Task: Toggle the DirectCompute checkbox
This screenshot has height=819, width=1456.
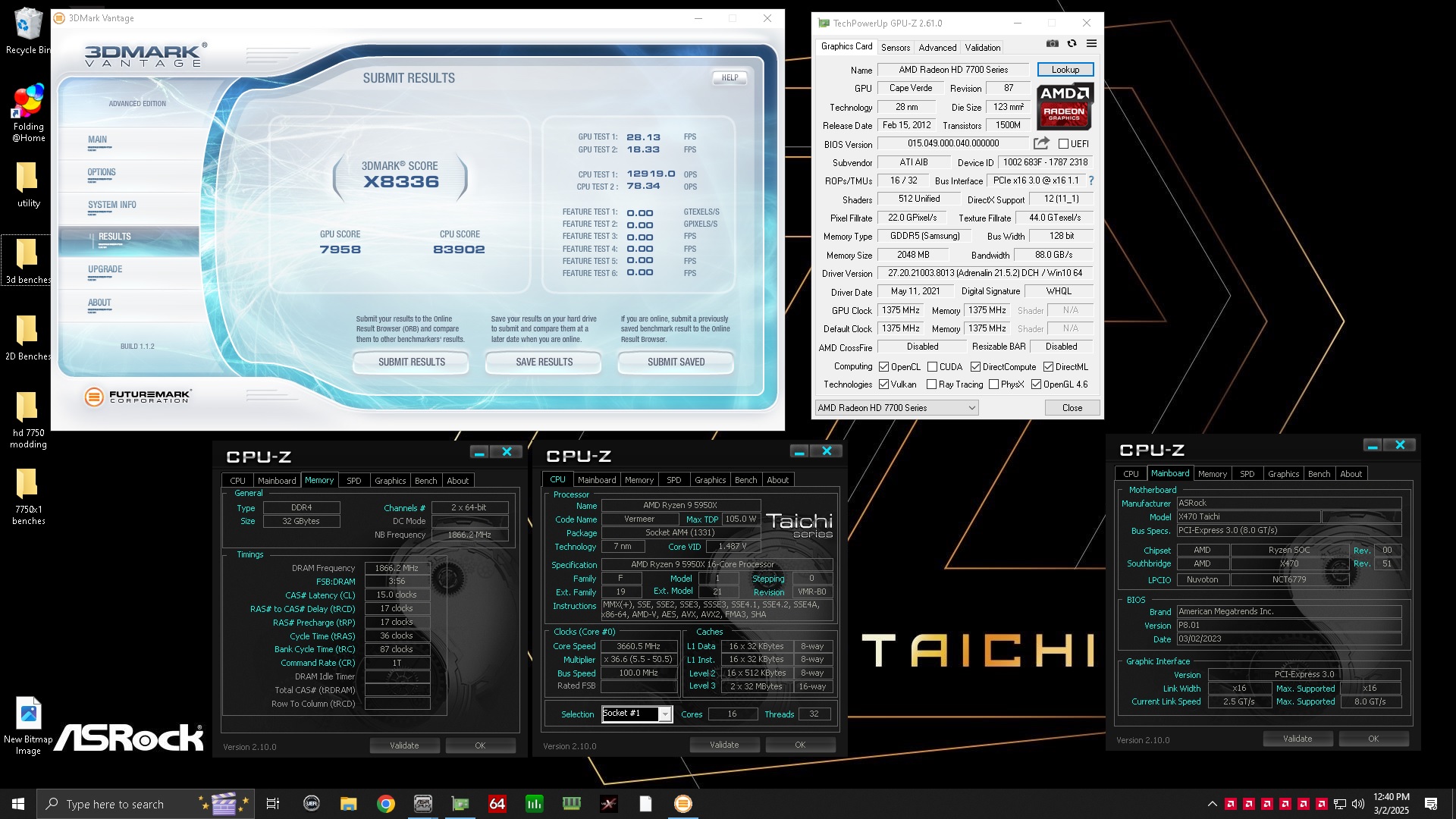Action: pyautogui.click(x=975, y=367)
